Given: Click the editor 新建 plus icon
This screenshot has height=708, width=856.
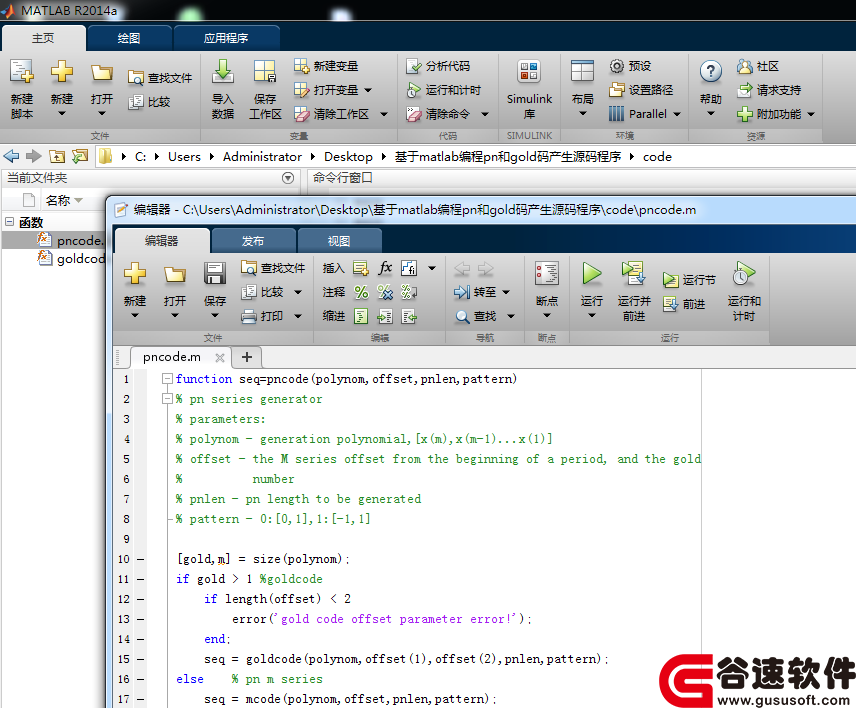Looking at the screenshot, I should (135, 273).
